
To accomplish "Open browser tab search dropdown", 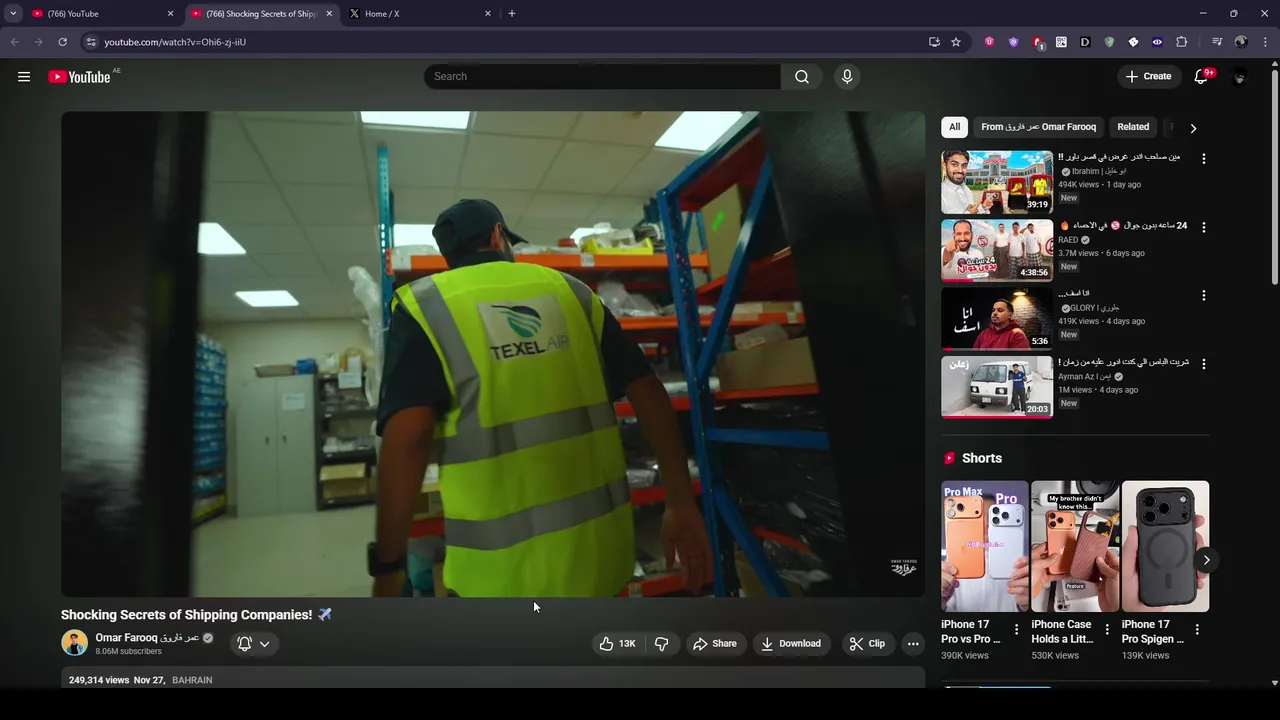I will pos(13,14).
